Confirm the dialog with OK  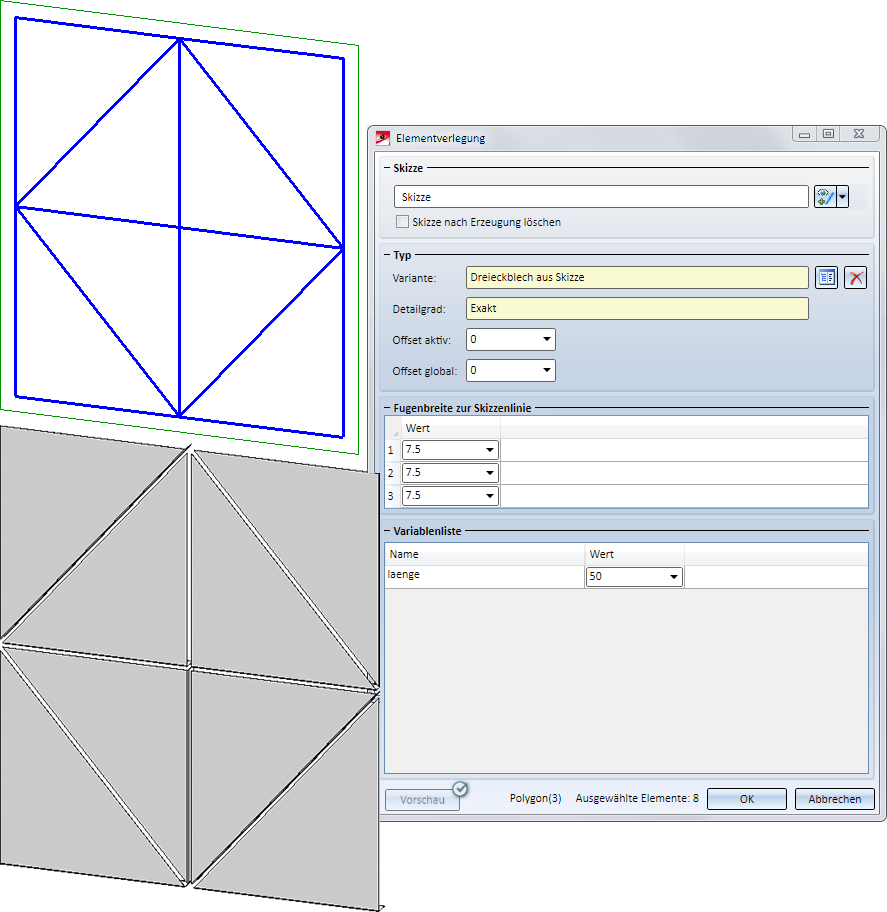click(x=746, y=799)
